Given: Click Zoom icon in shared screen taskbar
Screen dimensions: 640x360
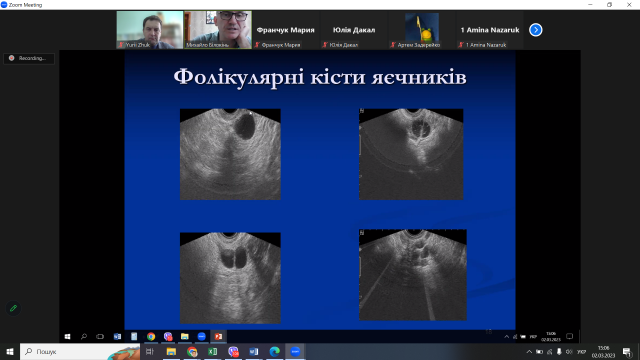Looking at the screenshot, I should click(202, 336).
